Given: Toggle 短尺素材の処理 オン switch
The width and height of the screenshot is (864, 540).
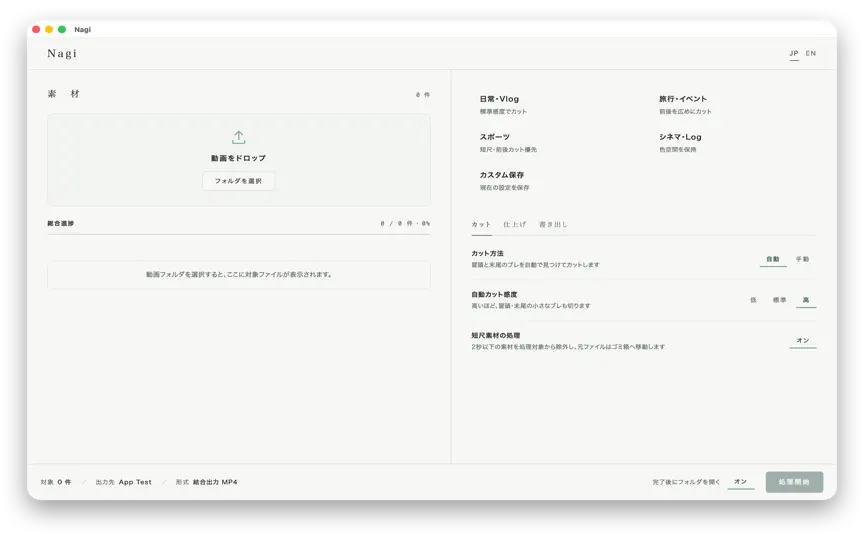Looking at the screenshot, I should [803, 341].
